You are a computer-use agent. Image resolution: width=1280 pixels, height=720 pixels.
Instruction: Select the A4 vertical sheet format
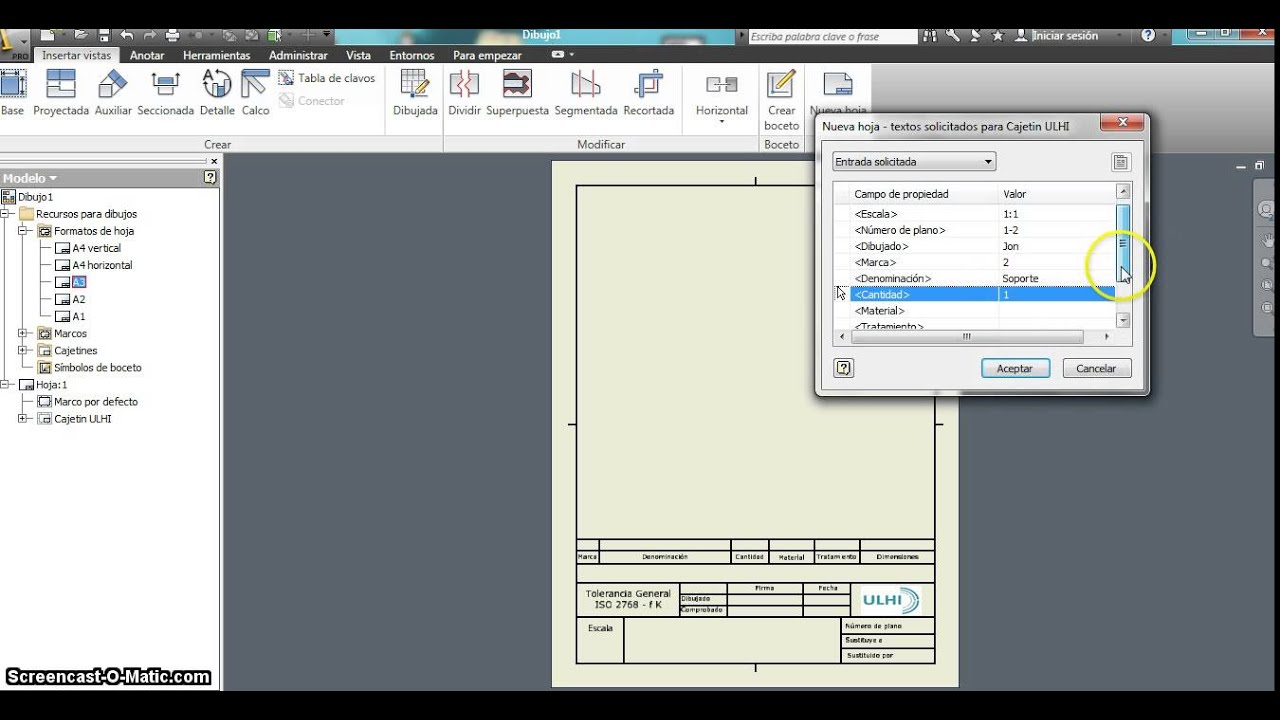pos(96,248)
